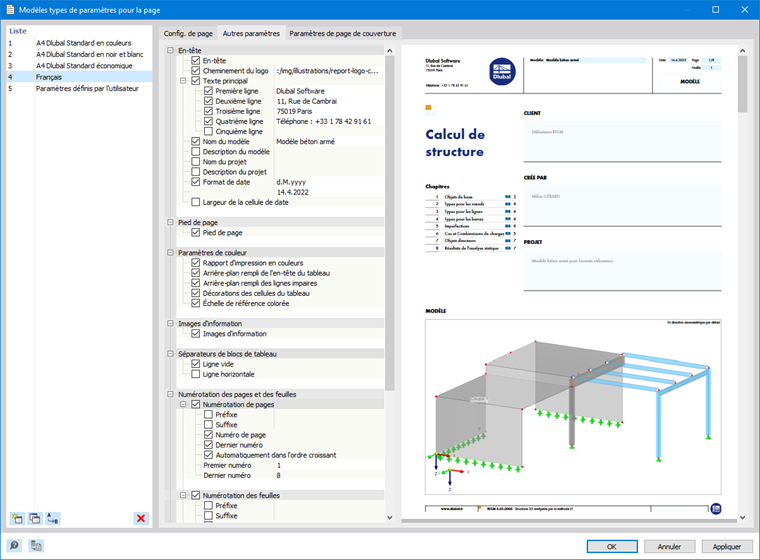Copy the selected template

click(x=35, y=518)
